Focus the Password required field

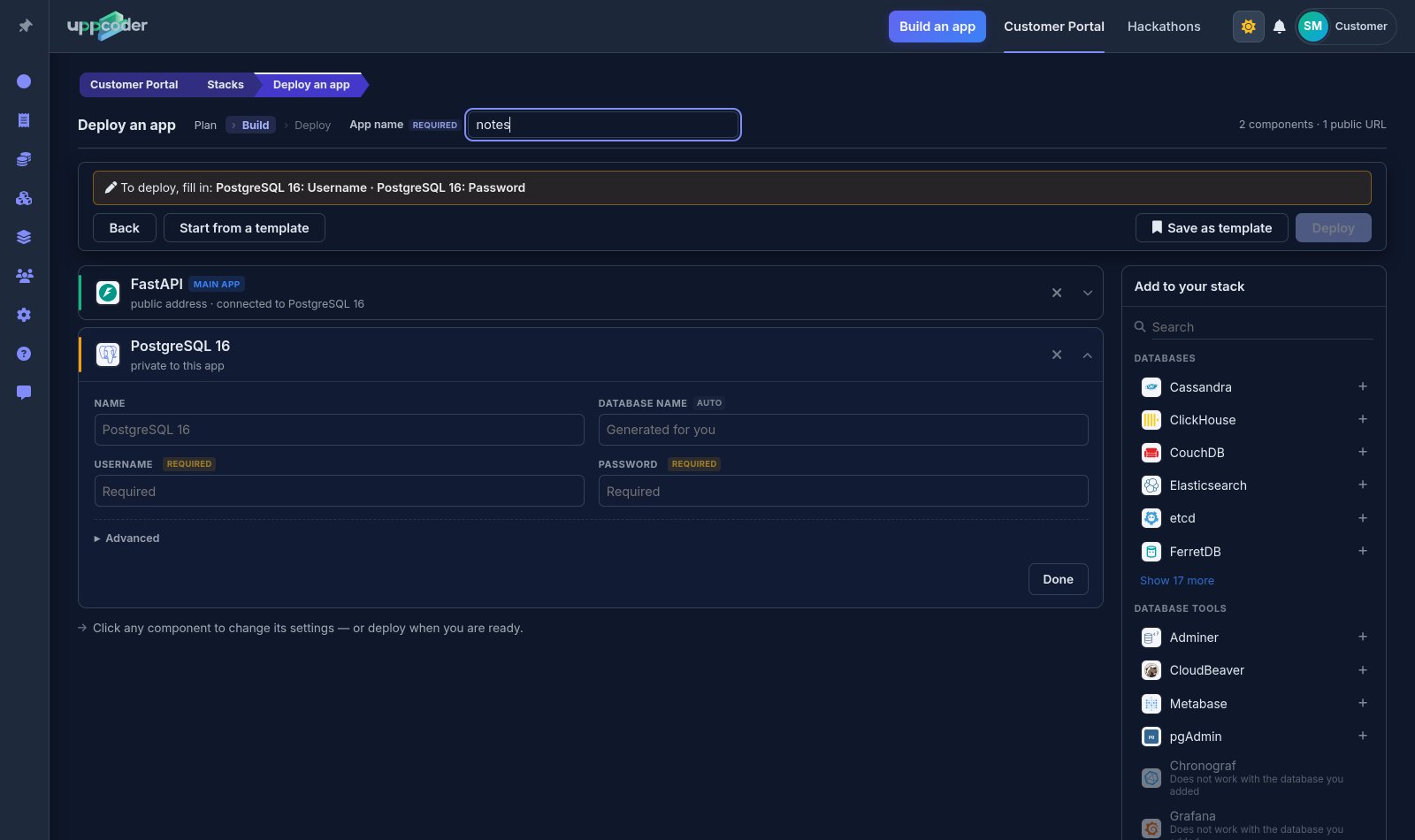[843, 491]
